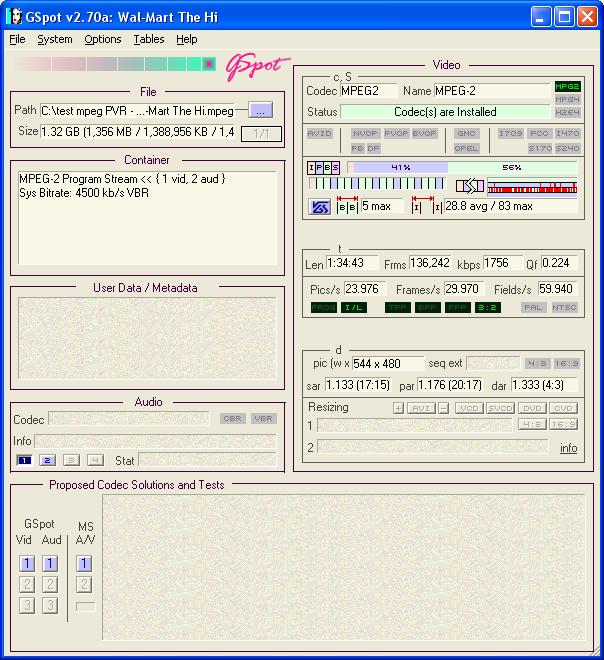The width and height of the screenshot is (604, 660).
Task: Click the PAL indicator
Action: click(x=533, y=308)
